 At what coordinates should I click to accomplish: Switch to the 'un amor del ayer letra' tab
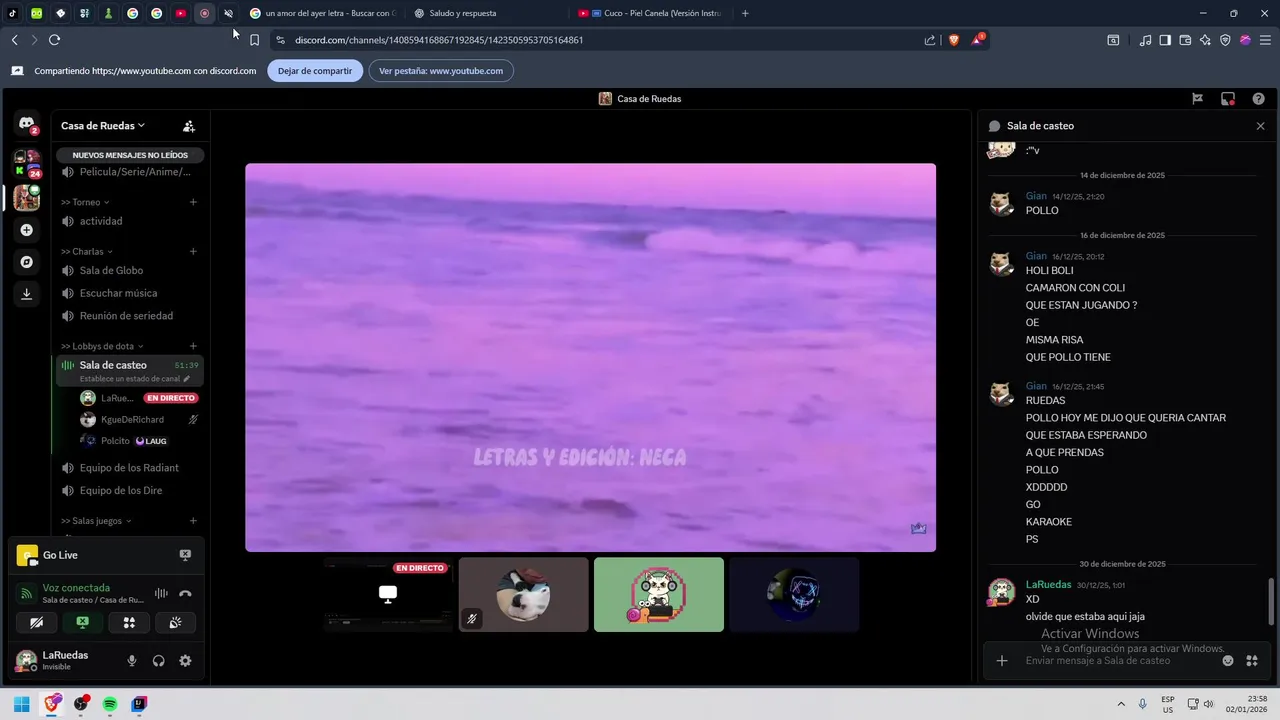pyautogui.click(x=323, y=13)
